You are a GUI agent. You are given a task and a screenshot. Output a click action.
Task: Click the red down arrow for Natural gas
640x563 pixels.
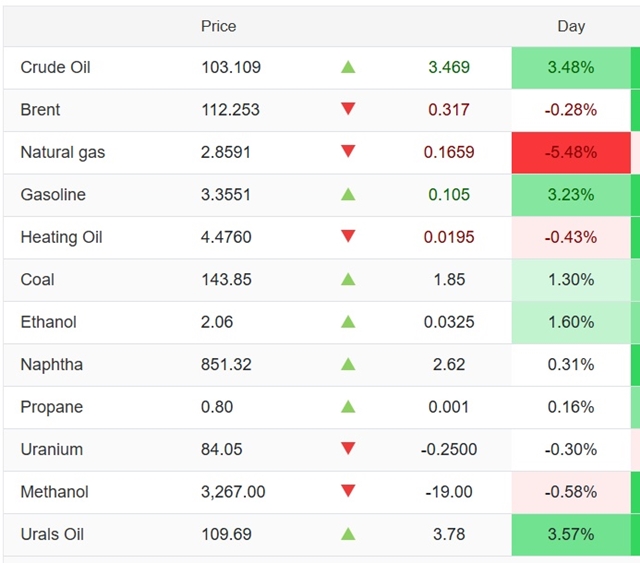coord(348,152)
